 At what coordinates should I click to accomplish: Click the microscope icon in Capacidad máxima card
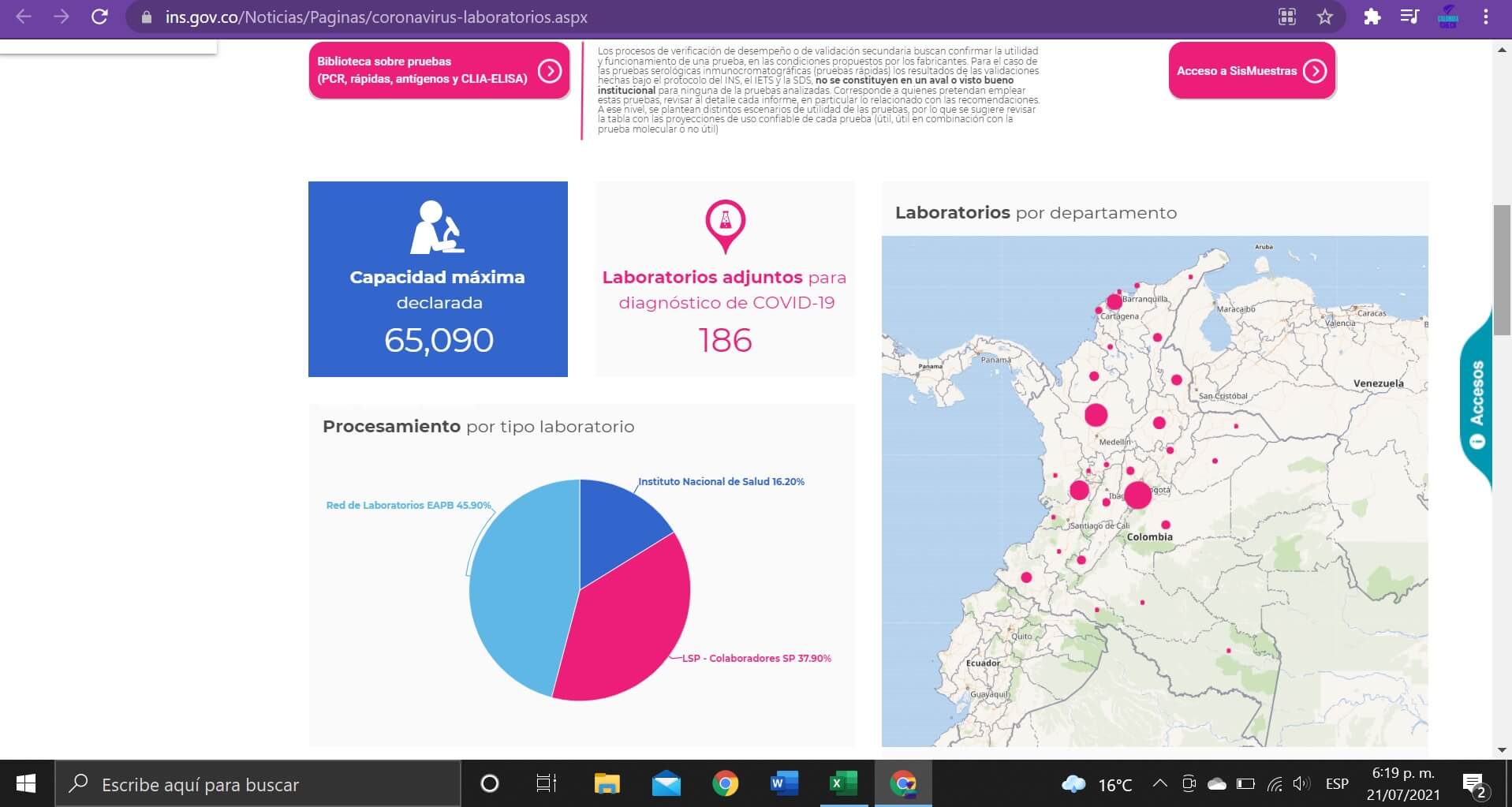[438, 227]
